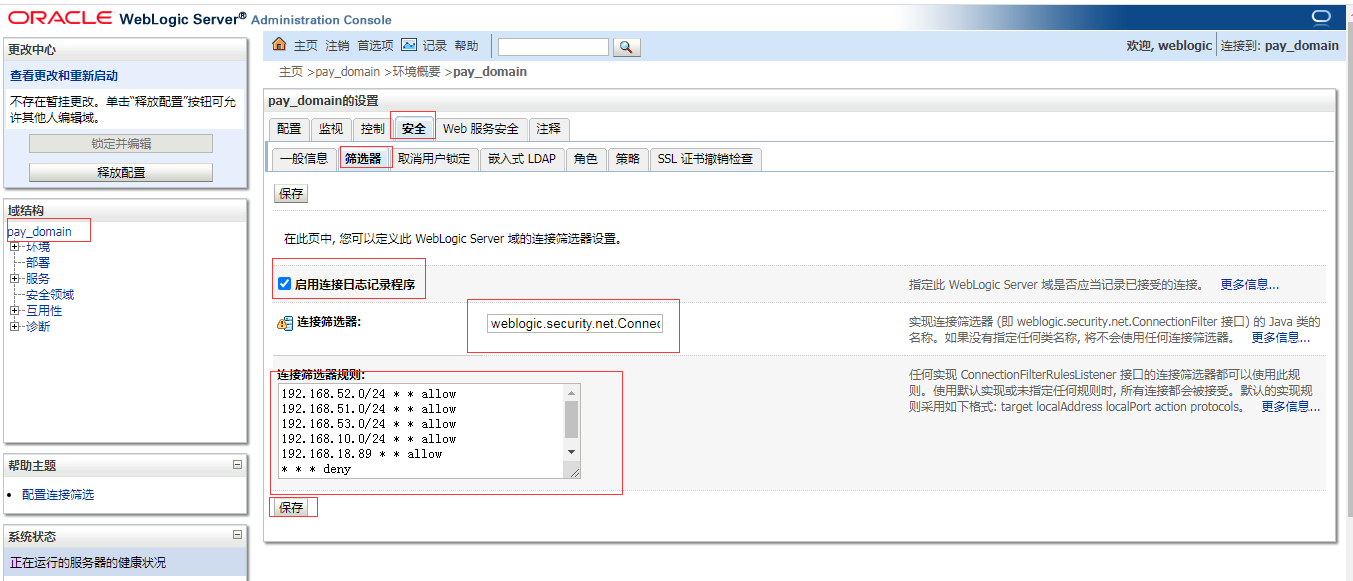The height and width of the screenshot is (581, 1353).
Task: Click 正在运行的服务器的健康状况 text
Action: click(x=88, y=563)
